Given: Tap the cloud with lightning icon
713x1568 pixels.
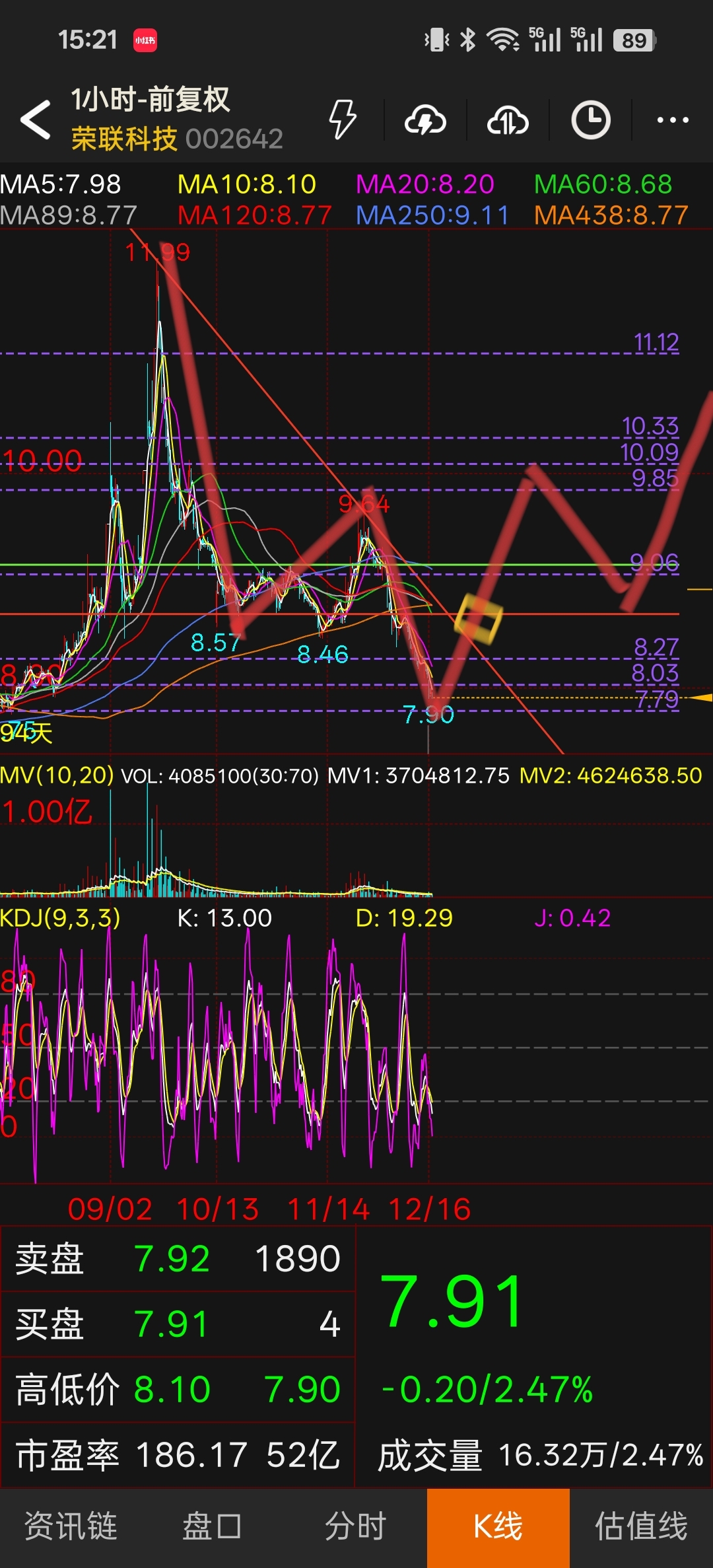Looking at the screenshot, I should click(x=425, y=120).
